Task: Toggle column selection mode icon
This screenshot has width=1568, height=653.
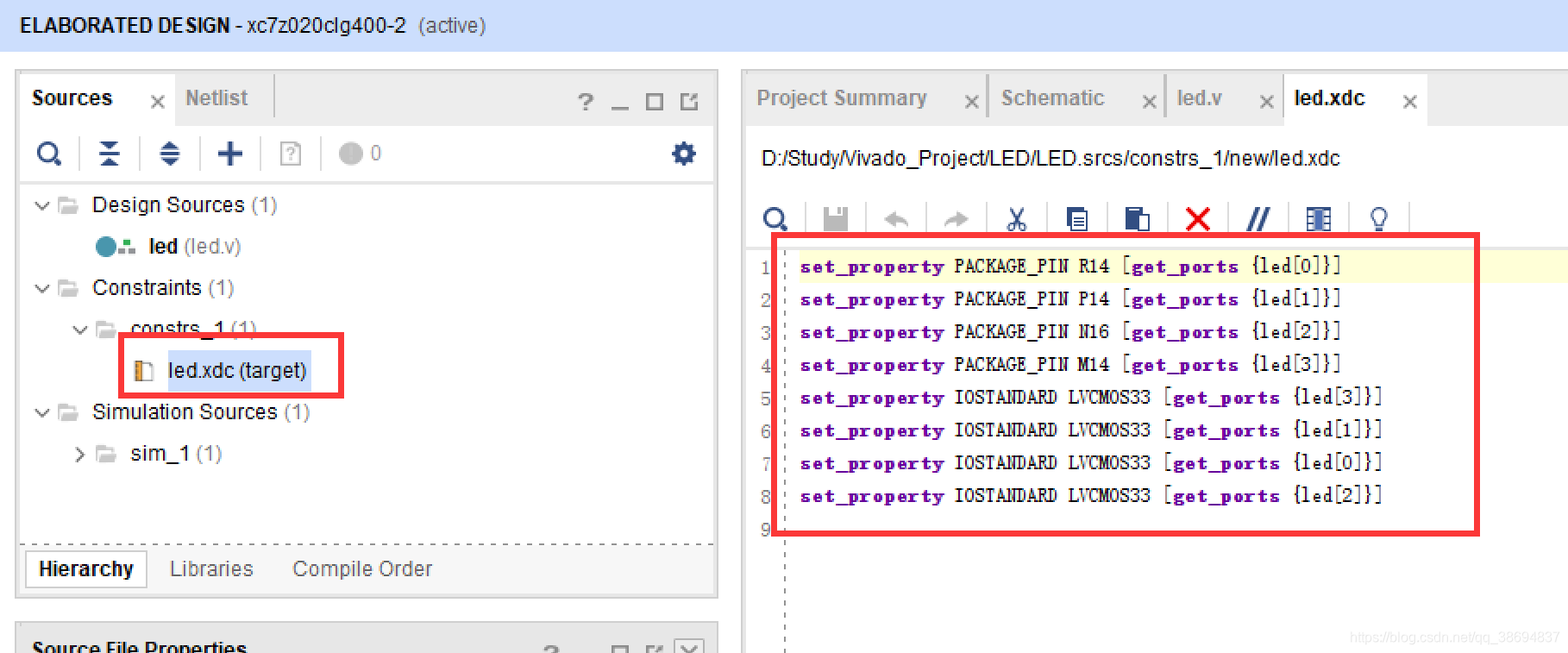Action: pyautogui.click(x=1319, y=219)
